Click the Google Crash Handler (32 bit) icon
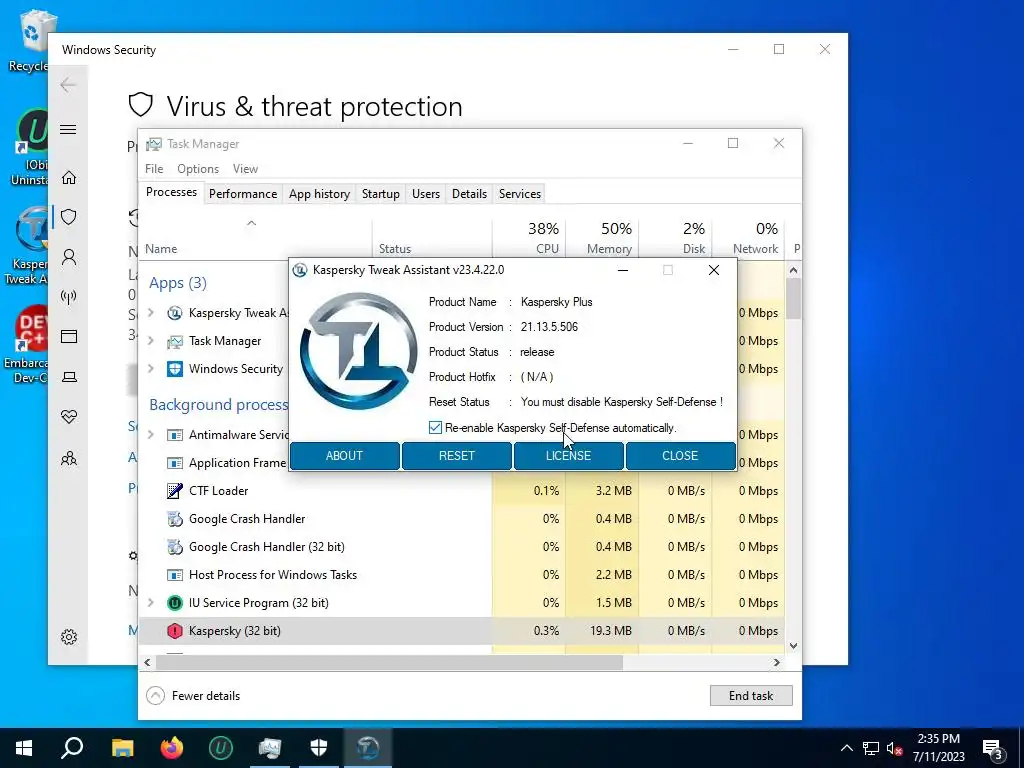This screenshot has width=1024, height=768. [174, 547]
